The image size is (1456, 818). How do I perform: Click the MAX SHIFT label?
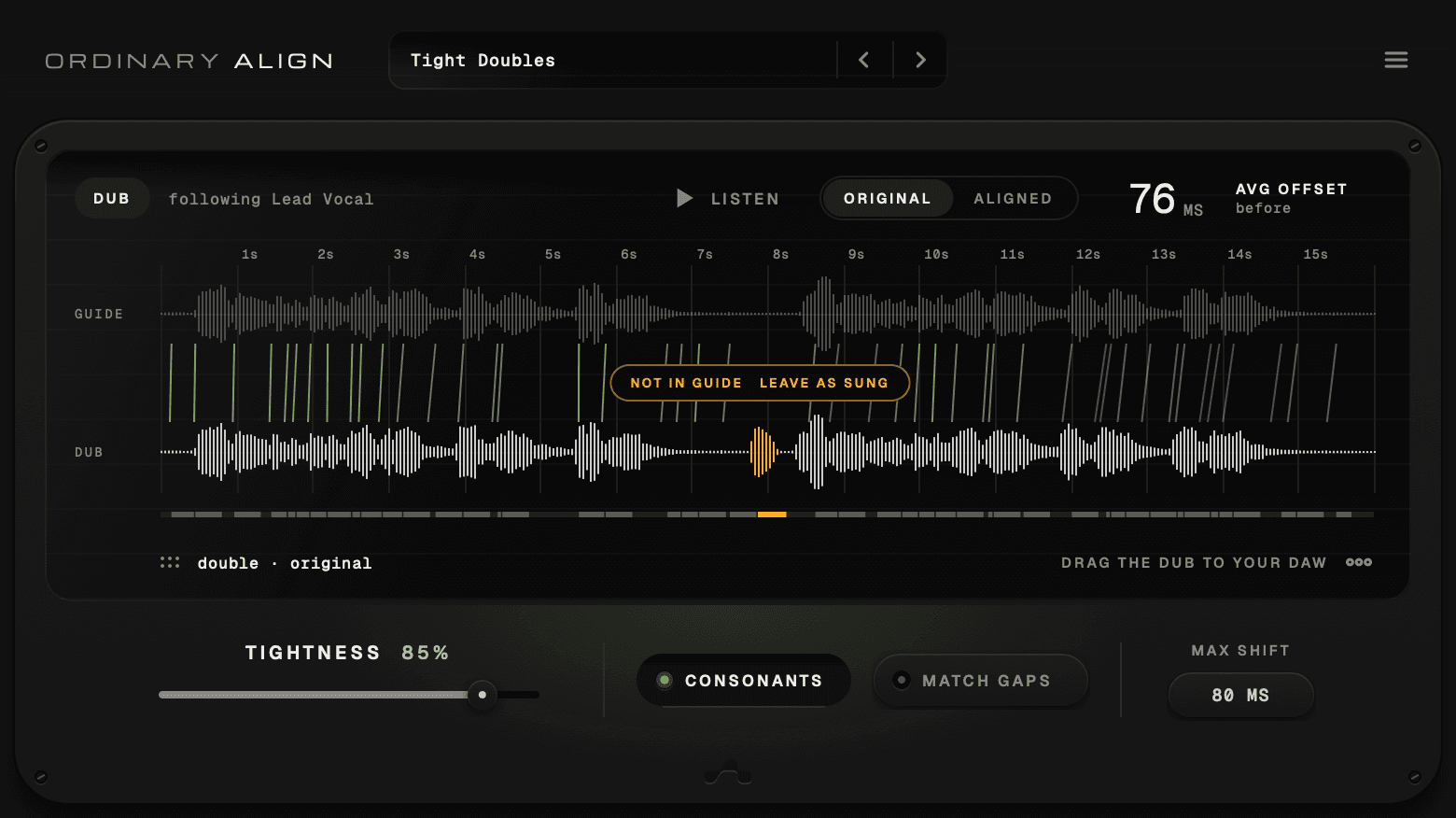pos(1240,650)
